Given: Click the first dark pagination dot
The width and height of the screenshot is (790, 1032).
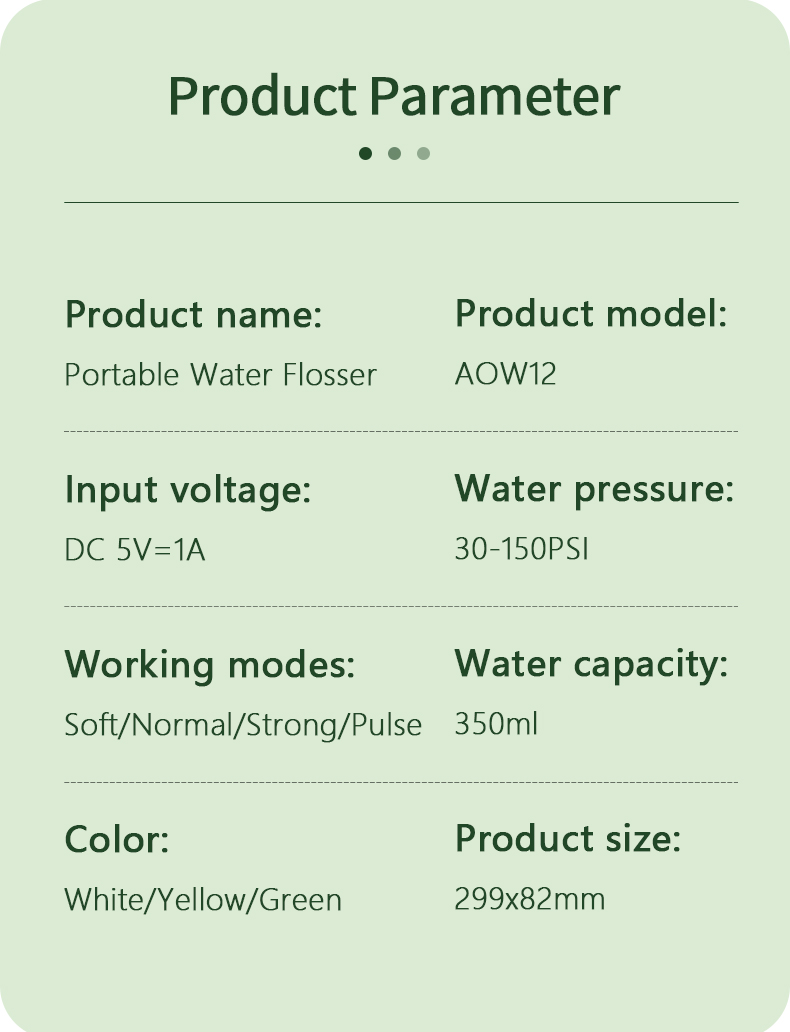Looking at the screenshot, I should click(x=365, y=153).
